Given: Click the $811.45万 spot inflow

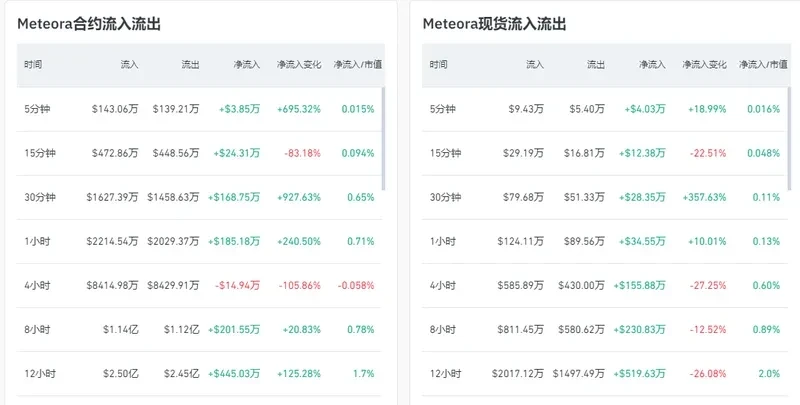Looking at the screenshot, I should point(520,330).
